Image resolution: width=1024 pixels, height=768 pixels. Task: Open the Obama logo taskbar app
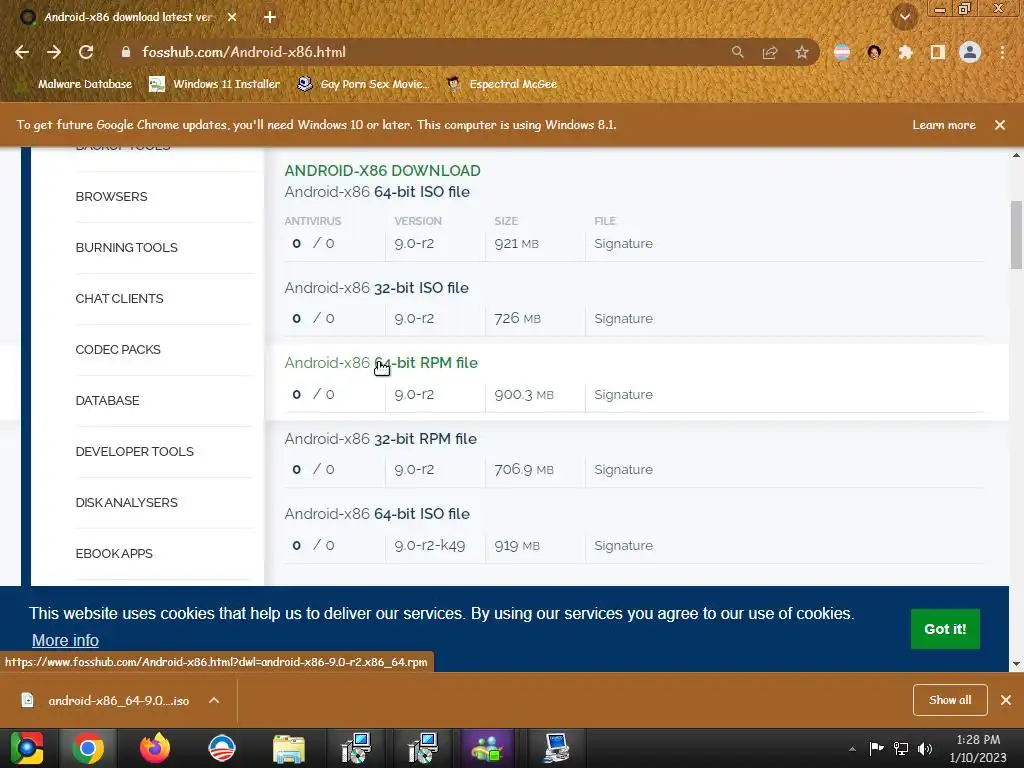[222, 748]
